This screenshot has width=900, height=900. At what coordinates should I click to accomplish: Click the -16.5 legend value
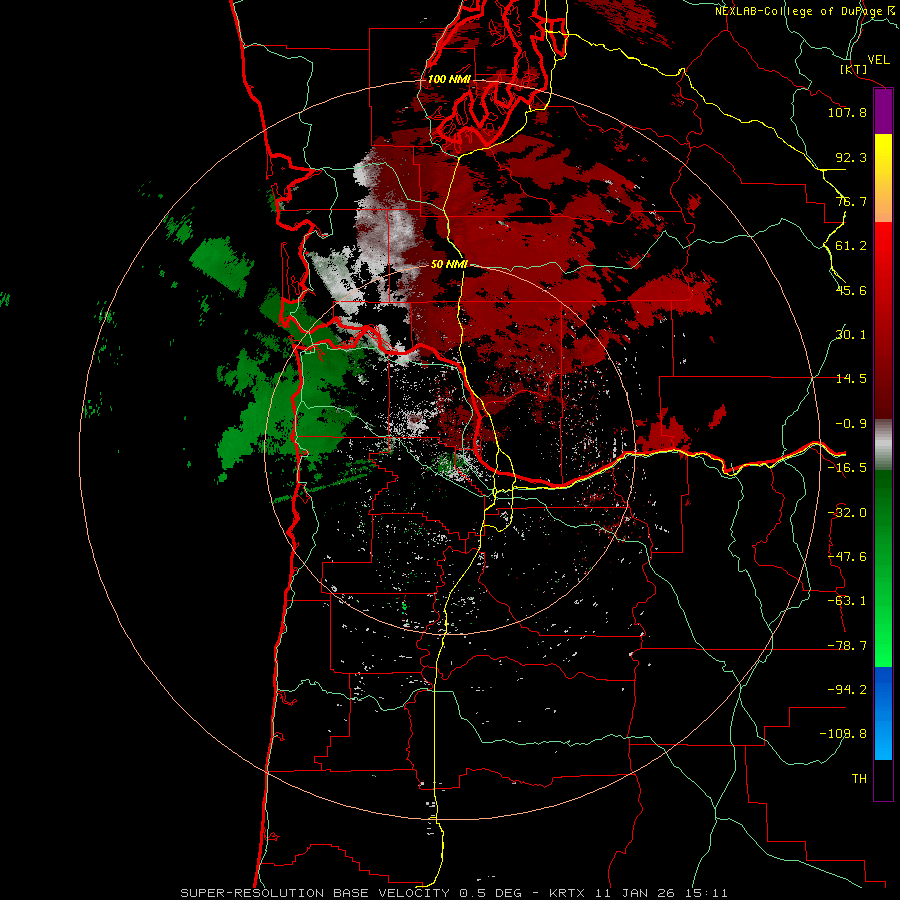[847, 468]
